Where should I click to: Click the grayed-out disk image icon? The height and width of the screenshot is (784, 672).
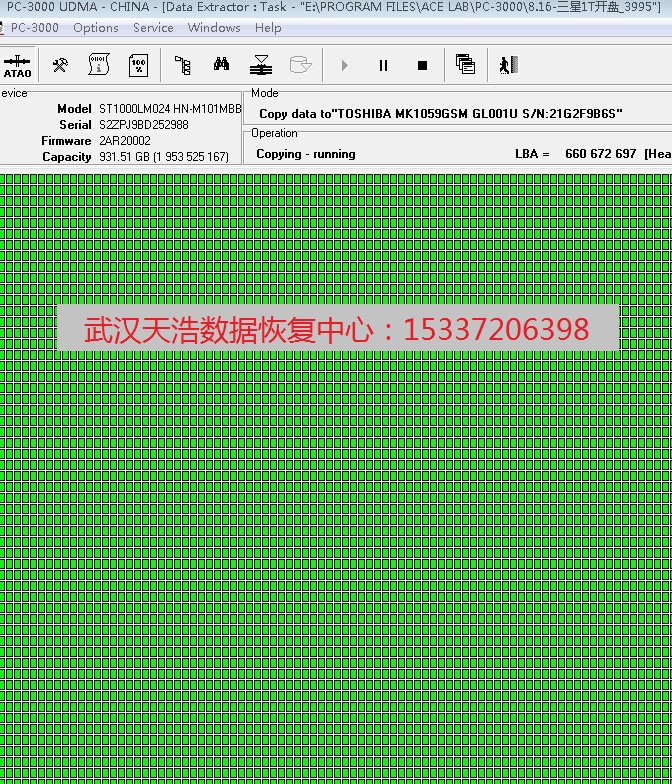pos(300,65)
